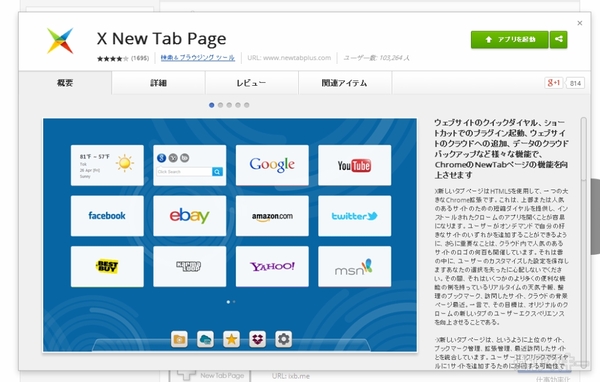
Task: Click the user count 103,264 text
Action: coord(376,58)
